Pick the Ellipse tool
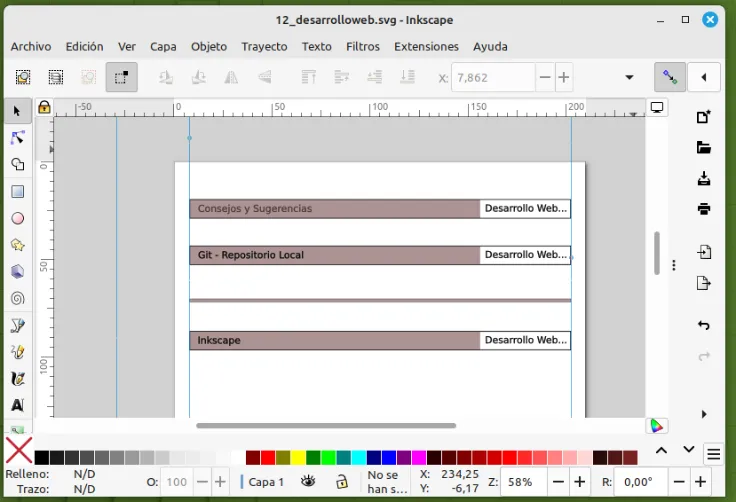The height and width of the screenshot is (502, 736). pos(17,218)
